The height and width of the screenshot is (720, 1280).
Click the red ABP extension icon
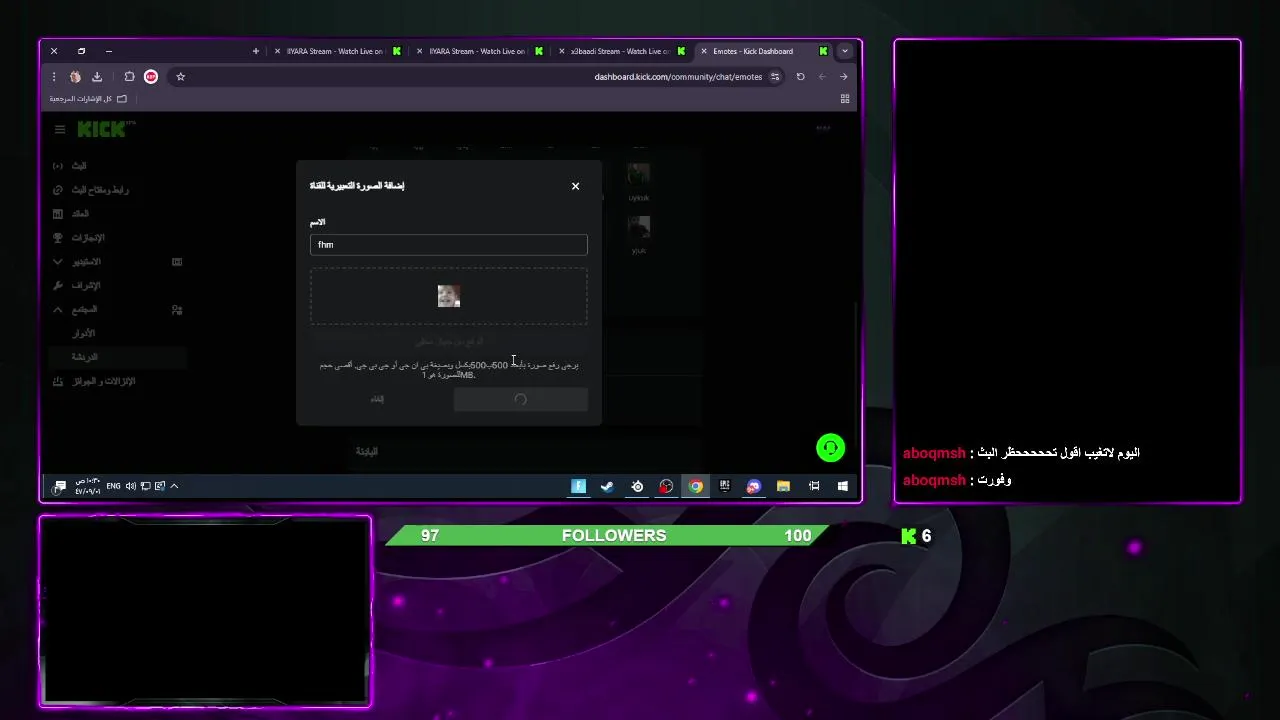[151, 77]
